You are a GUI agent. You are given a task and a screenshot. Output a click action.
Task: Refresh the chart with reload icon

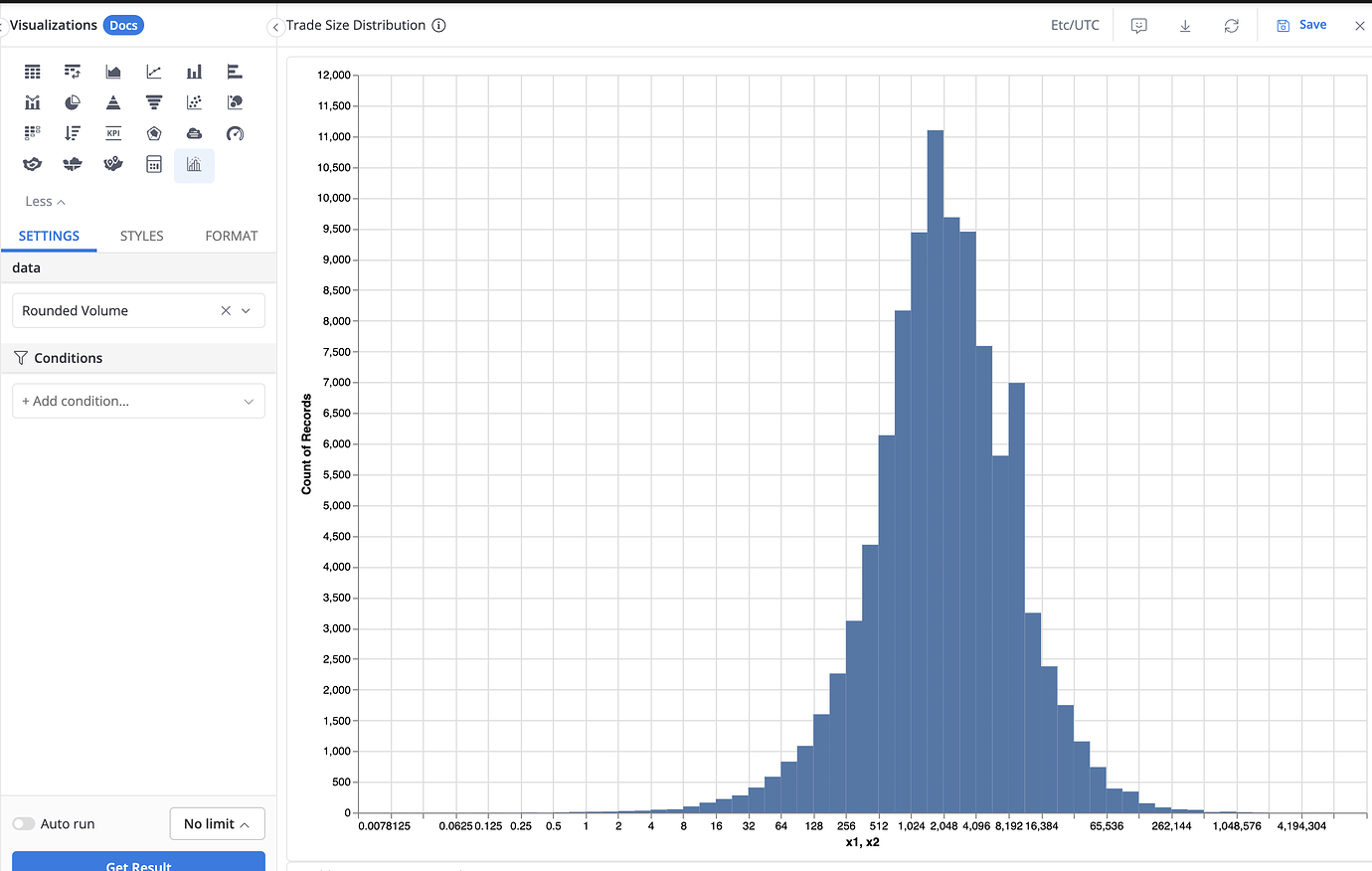tap(1231, 26)
